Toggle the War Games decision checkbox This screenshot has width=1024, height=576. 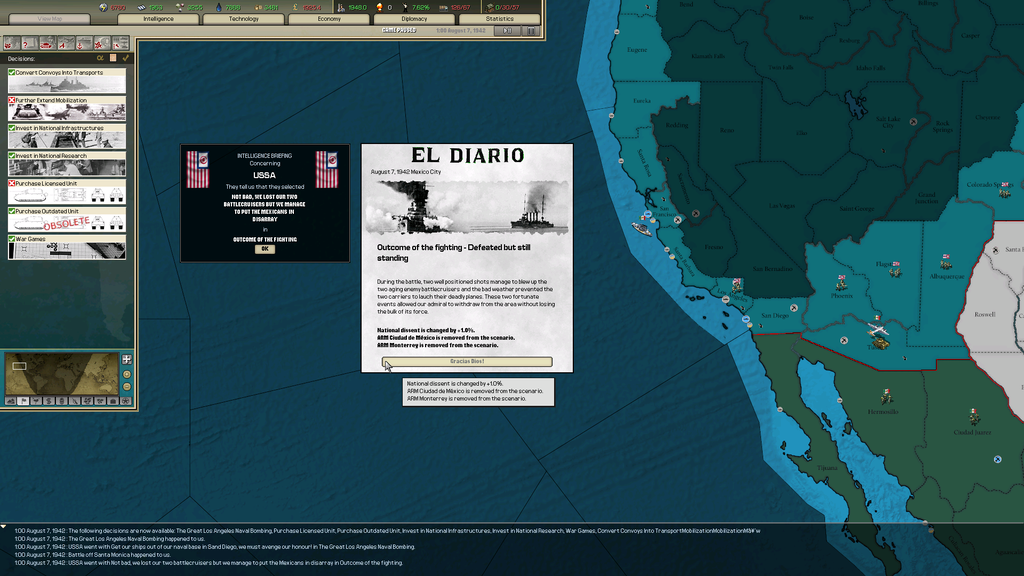pyautogui.click(x=12, y=239)
